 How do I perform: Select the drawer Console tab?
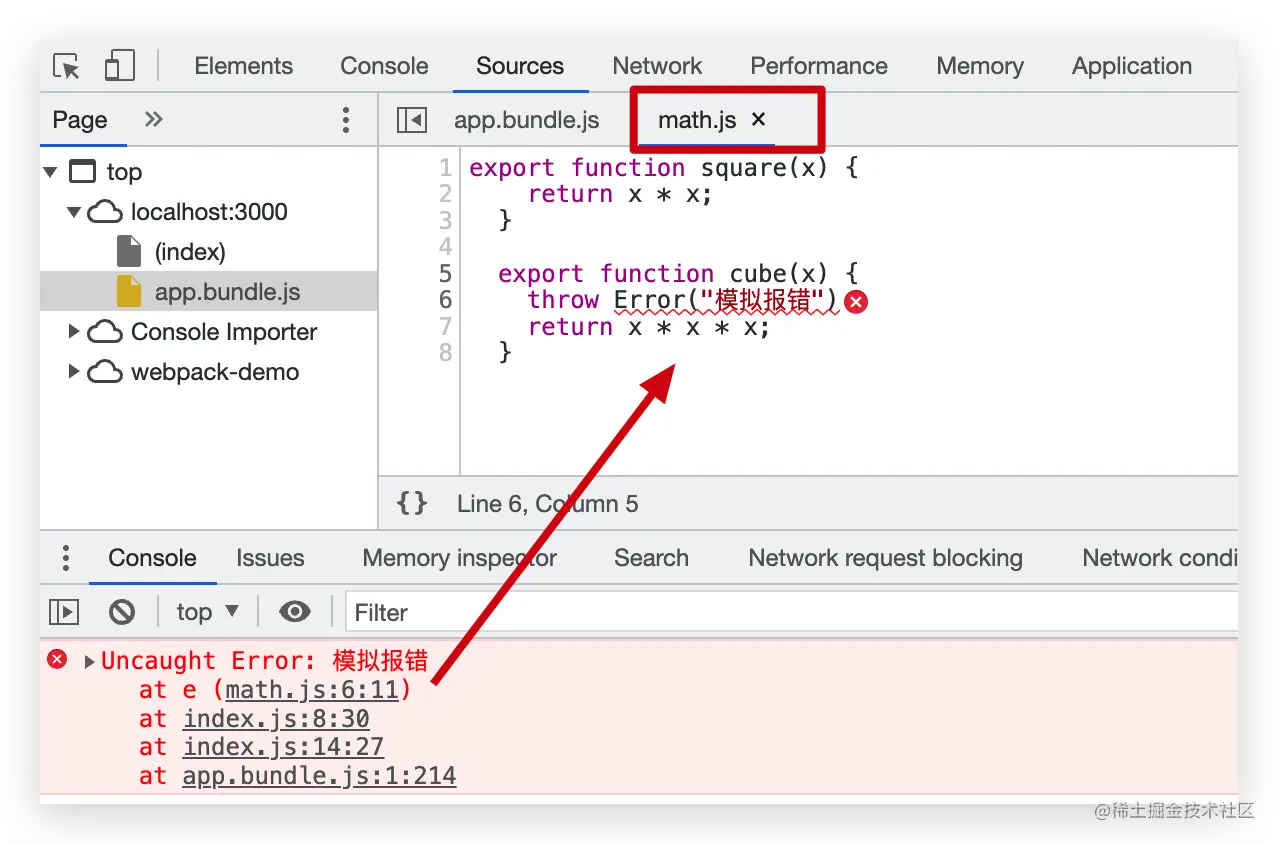[x=152, y=558]
